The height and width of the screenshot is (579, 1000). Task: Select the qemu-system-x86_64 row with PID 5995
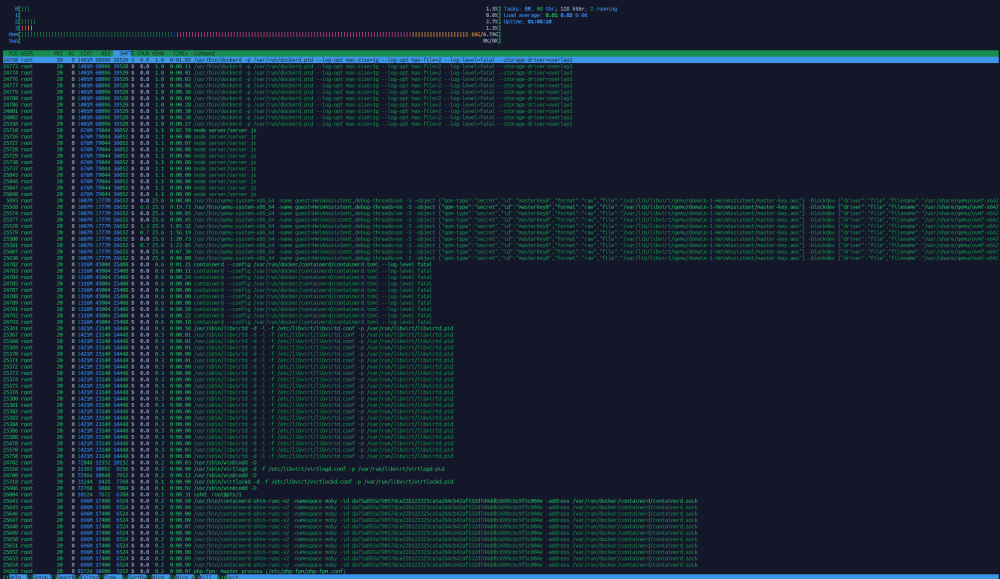[501, 200]
